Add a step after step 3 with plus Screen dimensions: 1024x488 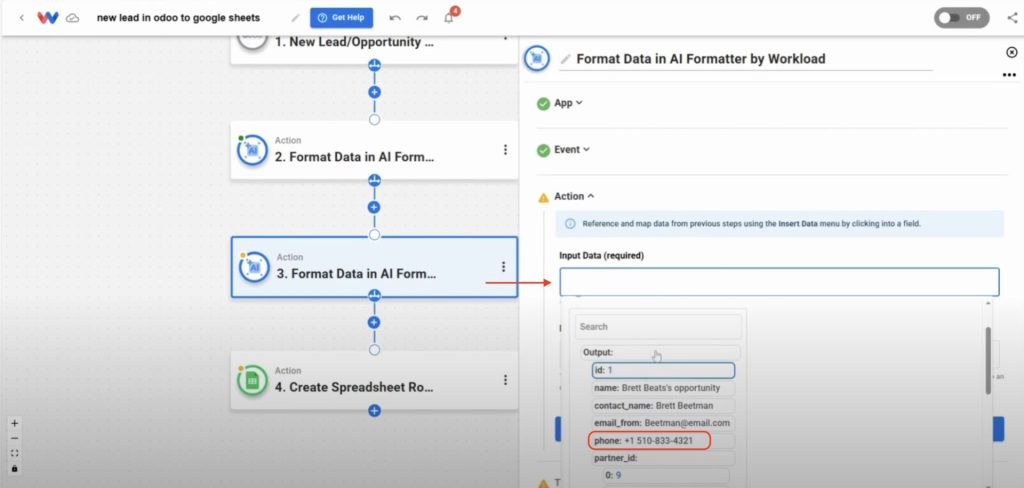(x=374, y=322)
